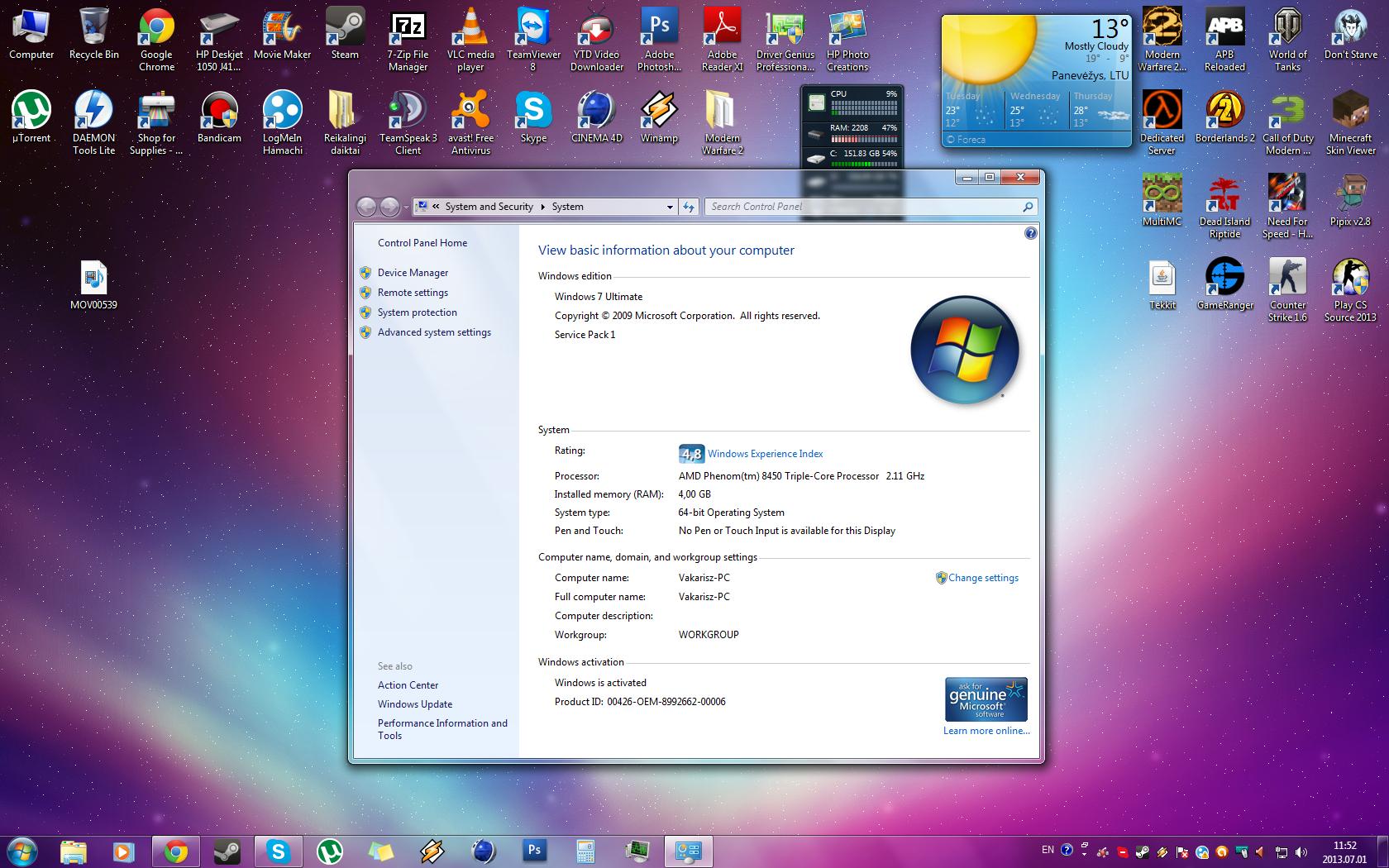Launch Minecraft Skin Viewer icon

click(1350, 123)
